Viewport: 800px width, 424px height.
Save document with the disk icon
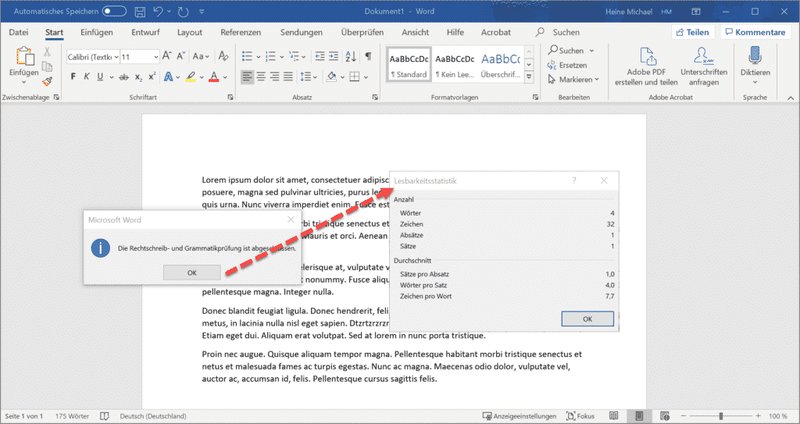tap(140, 11)
